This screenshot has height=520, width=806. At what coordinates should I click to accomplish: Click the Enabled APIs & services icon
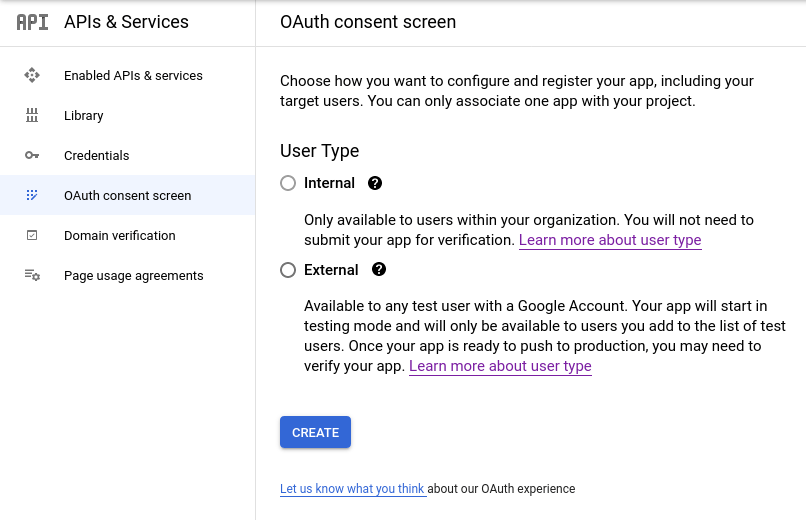32,75
